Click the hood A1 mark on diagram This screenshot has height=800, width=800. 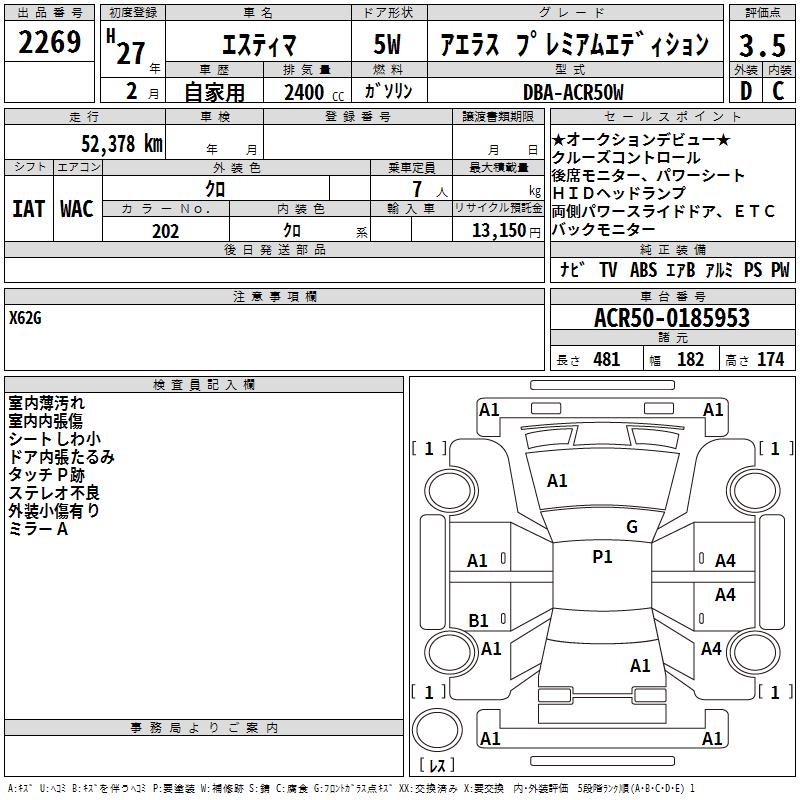coord(557,481)
